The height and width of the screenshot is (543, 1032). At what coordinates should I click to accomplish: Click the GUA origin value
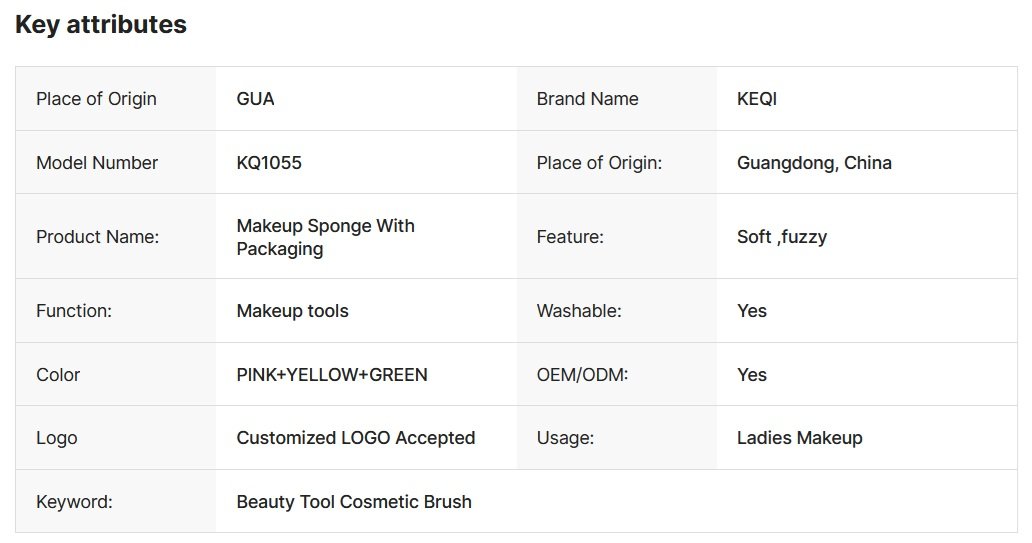(255, 99)
